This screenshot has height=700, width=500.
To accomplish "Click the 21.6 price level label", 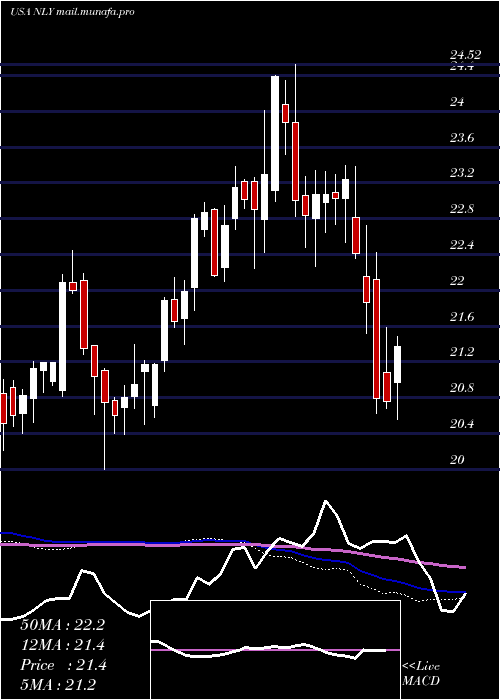I will click(462, 317).
